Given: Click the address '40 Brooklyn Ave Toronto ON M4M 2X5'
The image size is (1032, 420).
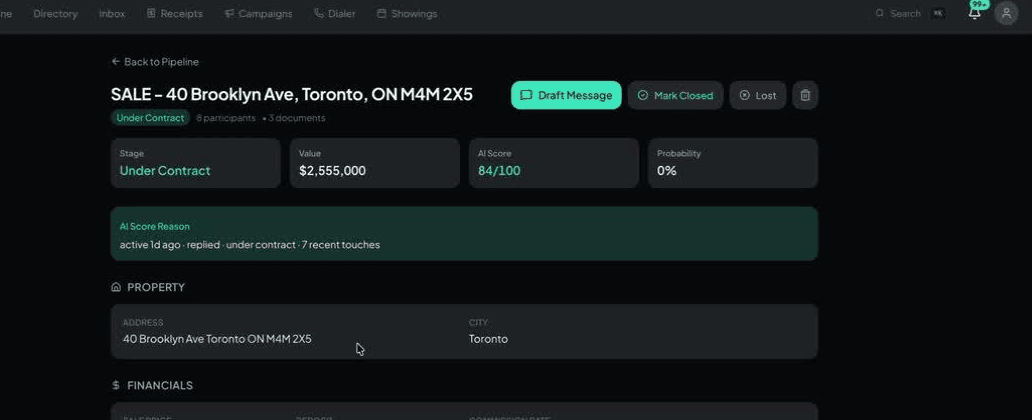Looking at the screenshot, I should pyautogui.click(x=217, y=339).
